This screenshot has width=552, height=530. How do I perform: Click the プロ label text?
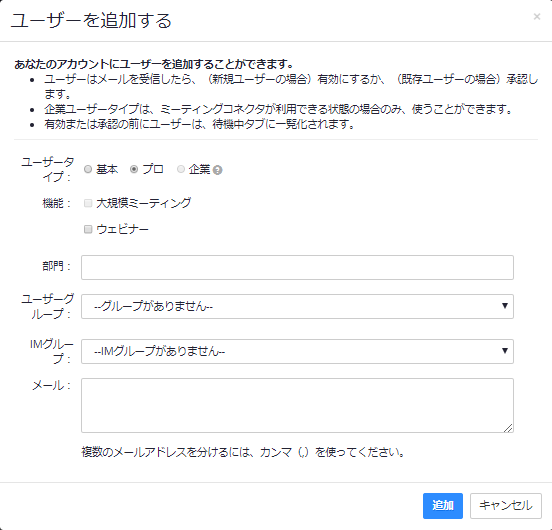[153, 169]
